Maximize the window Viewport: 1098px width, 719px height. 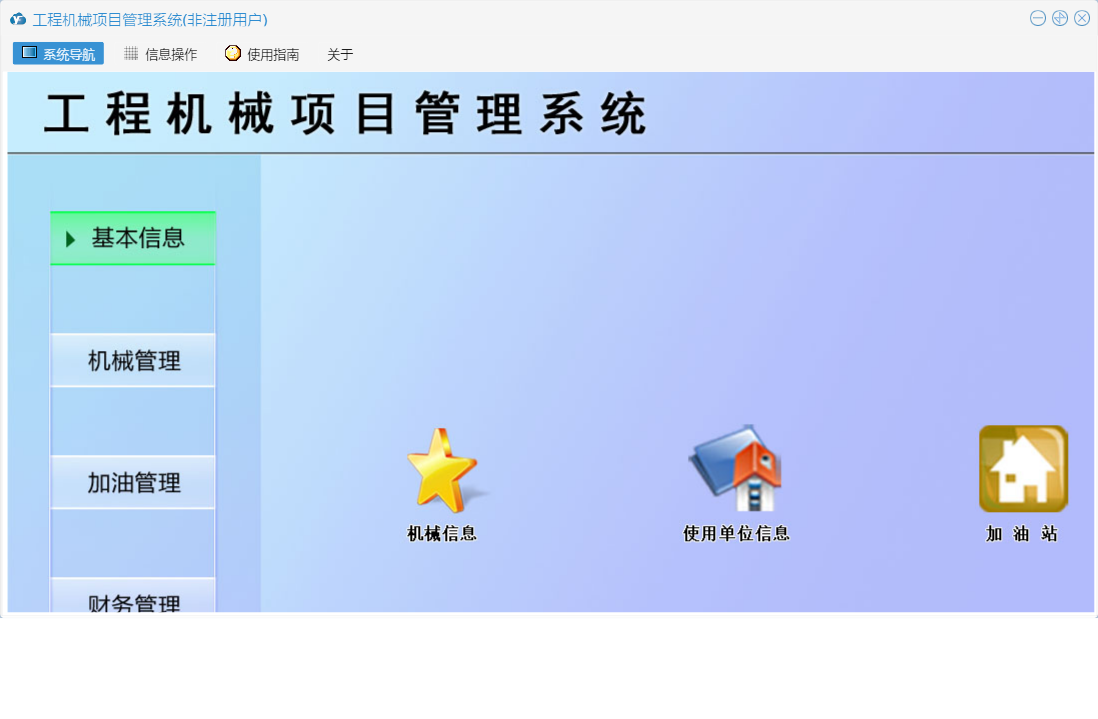(1060, 19)
